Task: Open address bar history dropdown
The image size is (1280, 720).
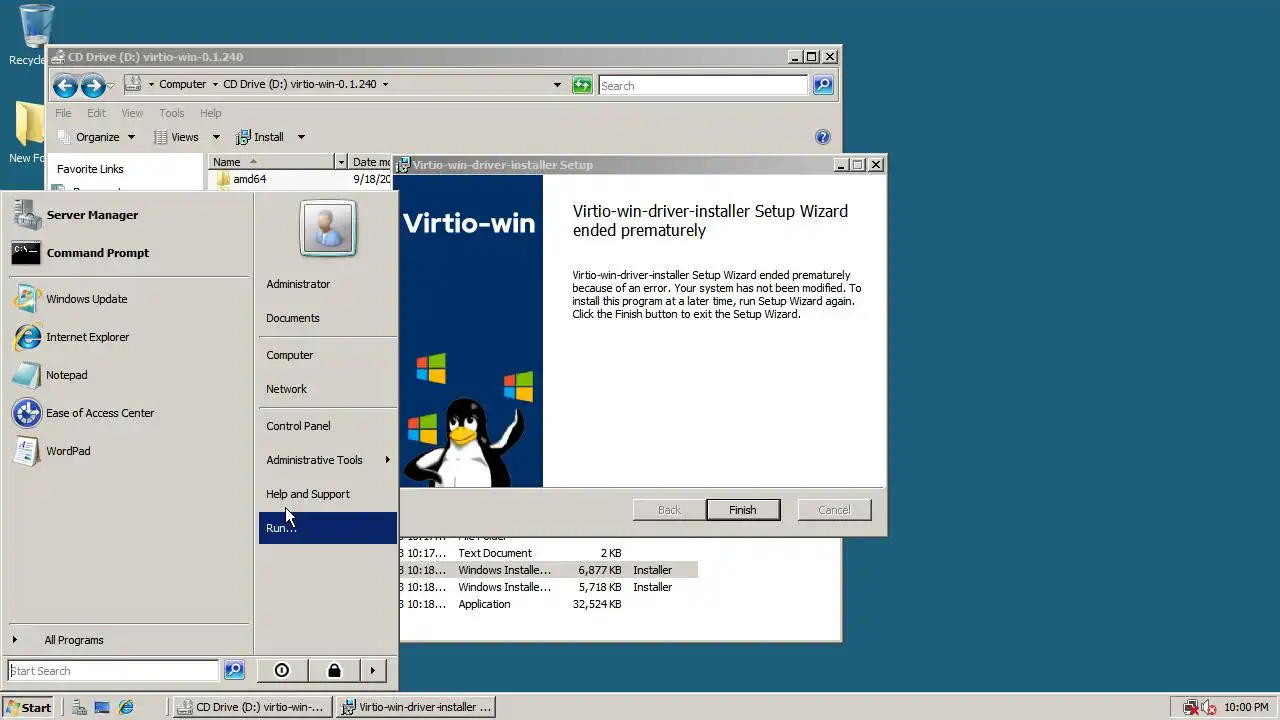Action: point(557,85)
